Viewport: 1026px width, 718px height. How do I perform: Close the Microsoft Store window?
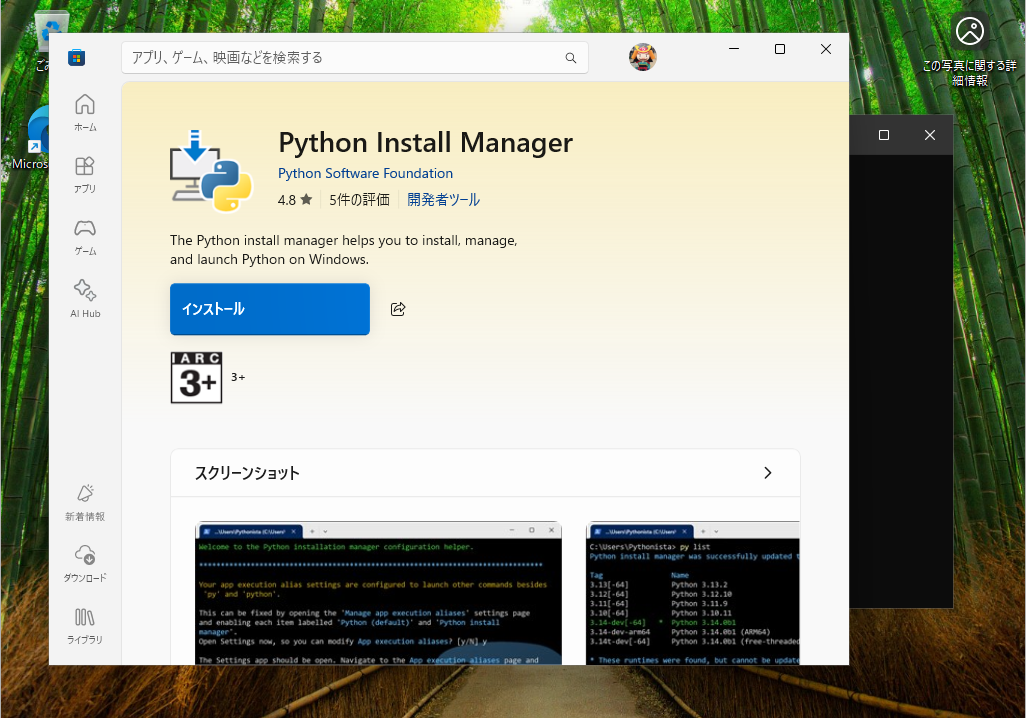point(826,49)
